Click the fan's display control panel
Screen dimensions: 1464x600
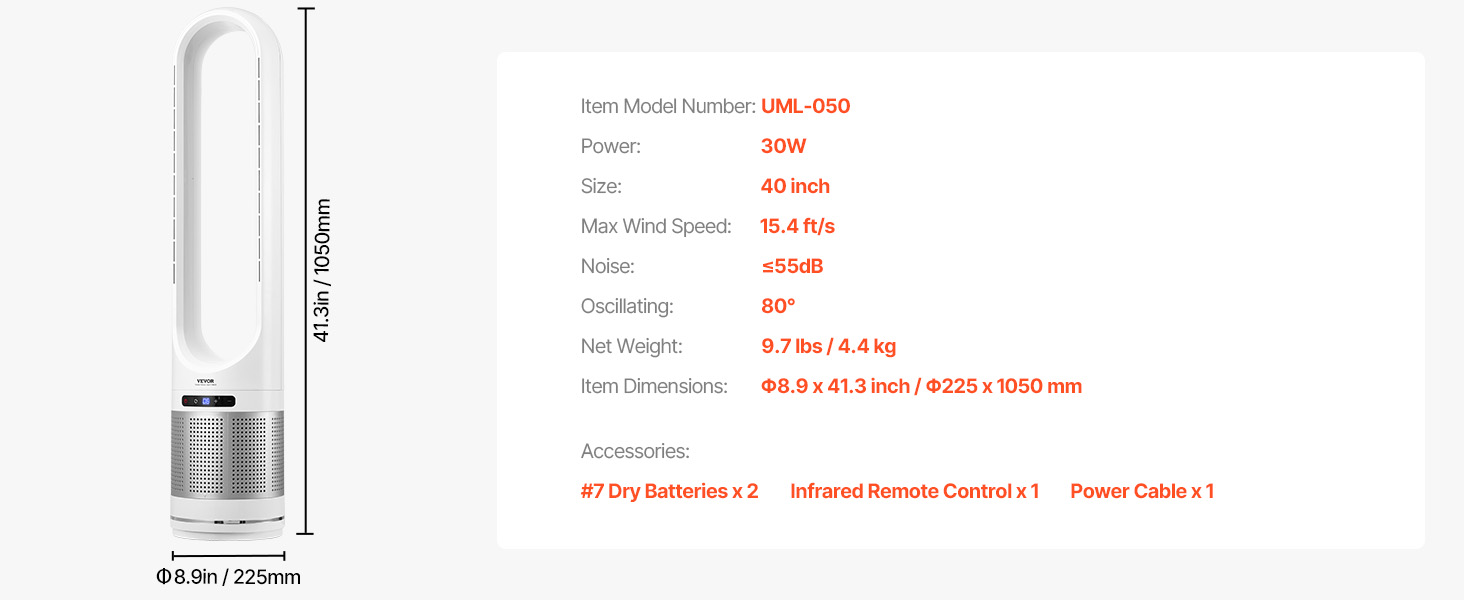209,402
